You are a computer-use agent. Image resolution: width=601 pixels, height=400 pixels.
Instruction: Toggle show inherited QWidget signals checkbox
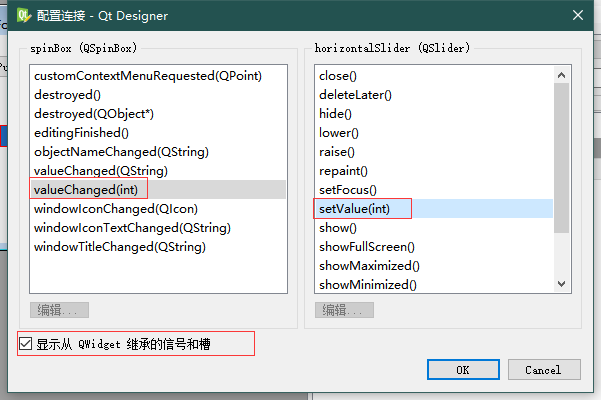25,345
